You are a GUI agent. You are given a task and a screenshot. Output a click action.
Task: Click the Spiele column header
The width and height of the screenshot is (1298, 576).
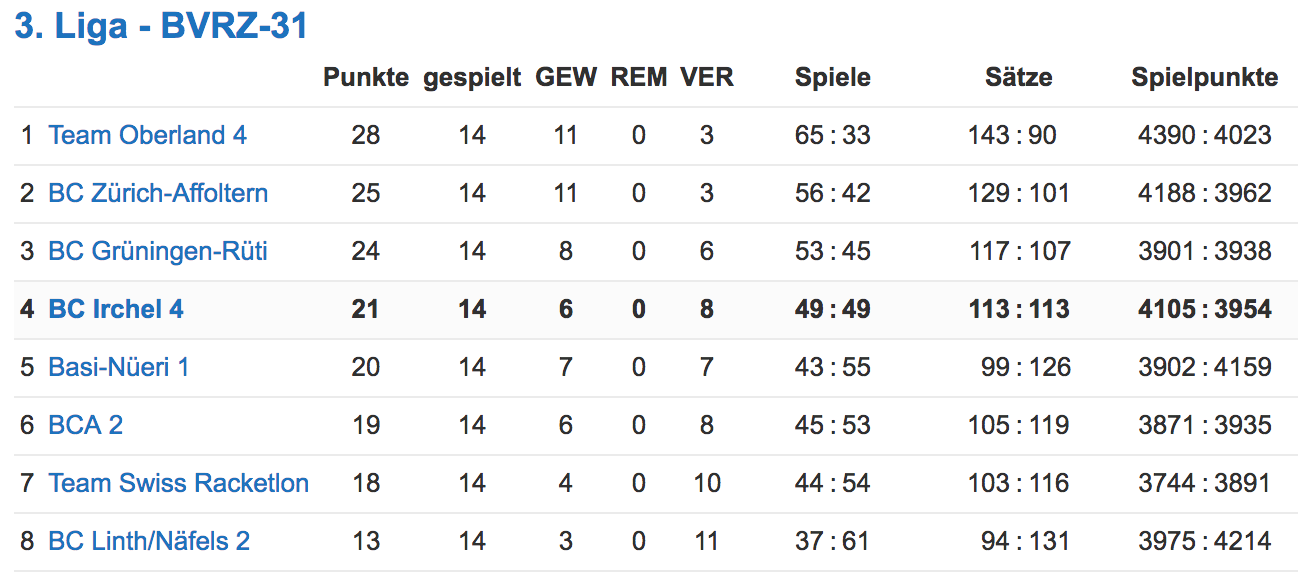(x=833, y=78)
